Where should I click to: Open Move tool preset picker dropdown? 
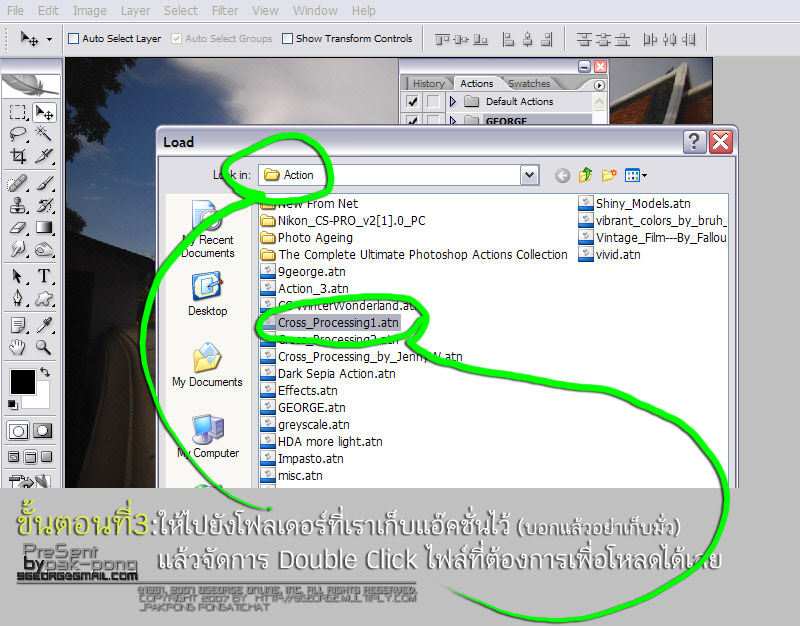point(49,39)
